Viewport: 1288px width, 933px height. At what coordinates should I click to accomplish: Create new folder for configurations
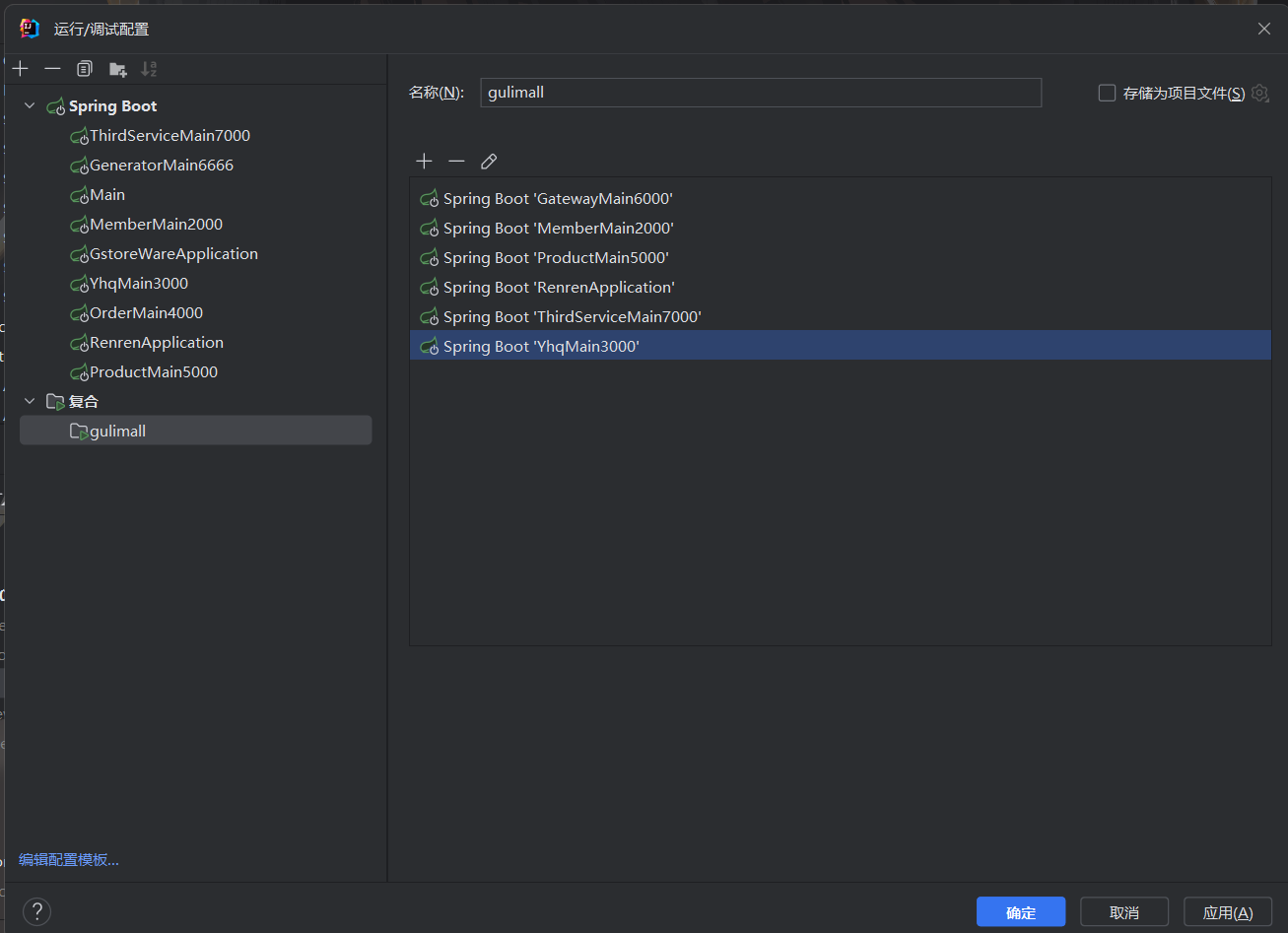coord(117,69)
